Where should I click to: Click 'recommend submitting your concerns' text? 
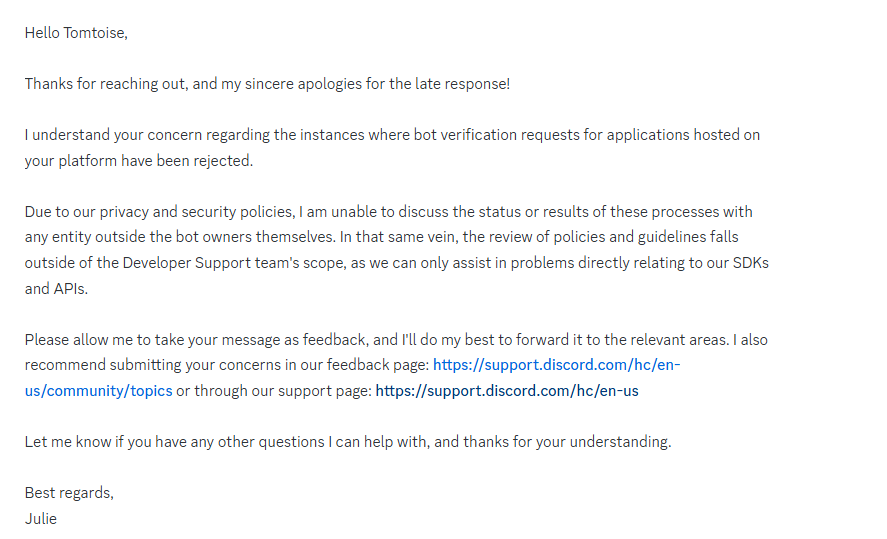153,365
